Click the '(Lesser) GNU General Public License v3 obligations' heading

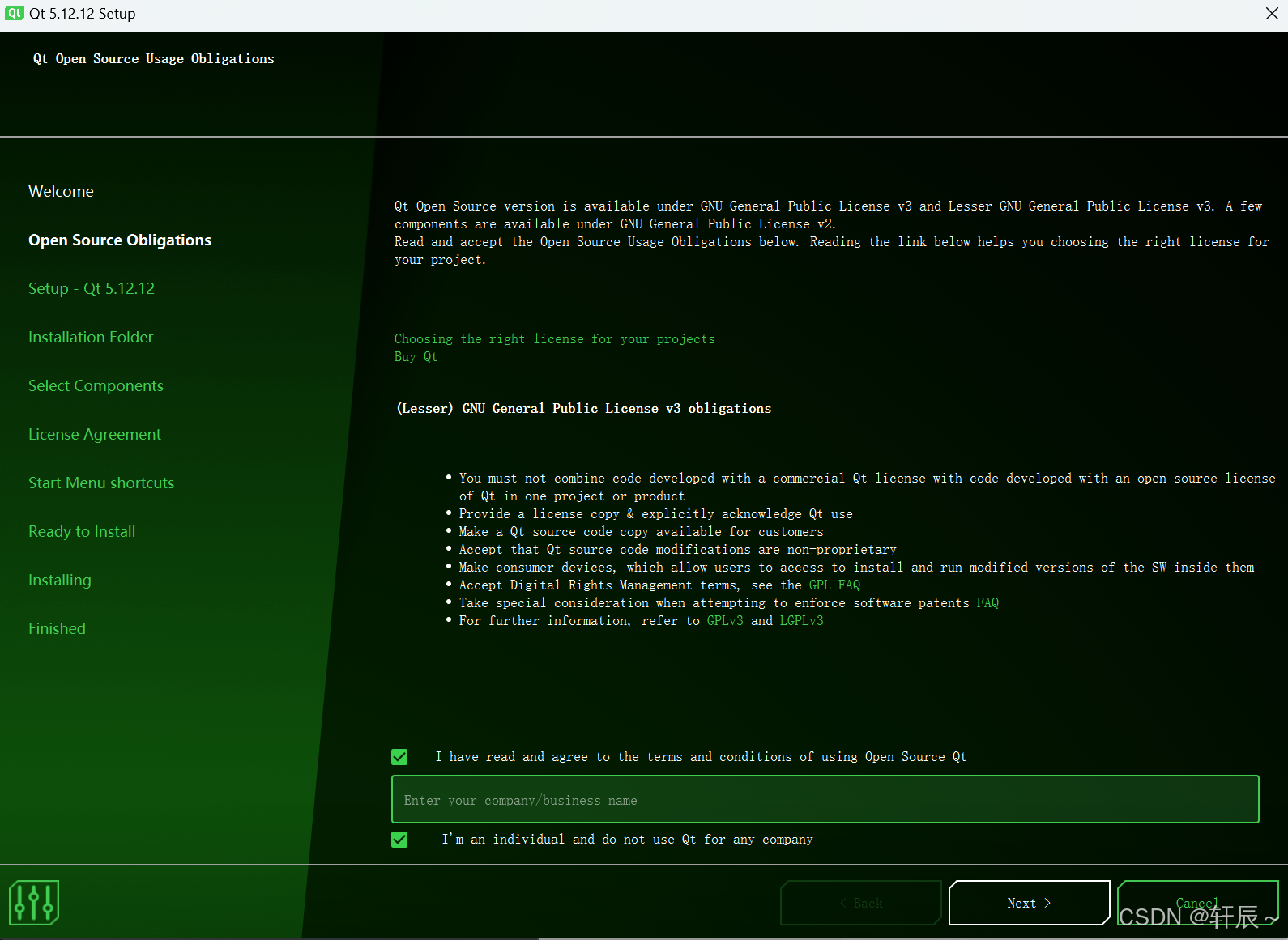(584, 409)
